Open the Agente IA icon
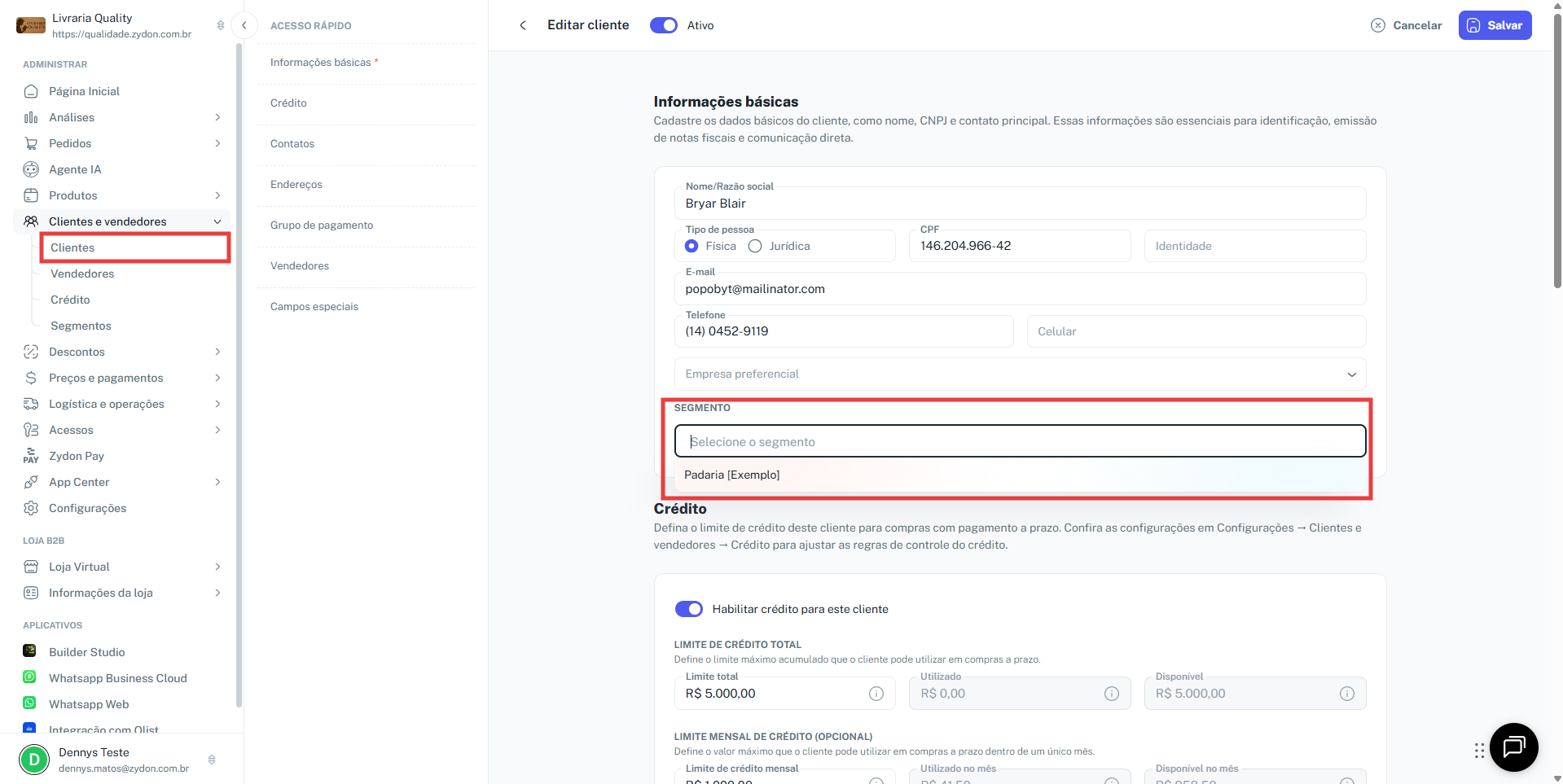Image resolution: width=1563 pixels, height=784 pixels. tap(31, 169)
